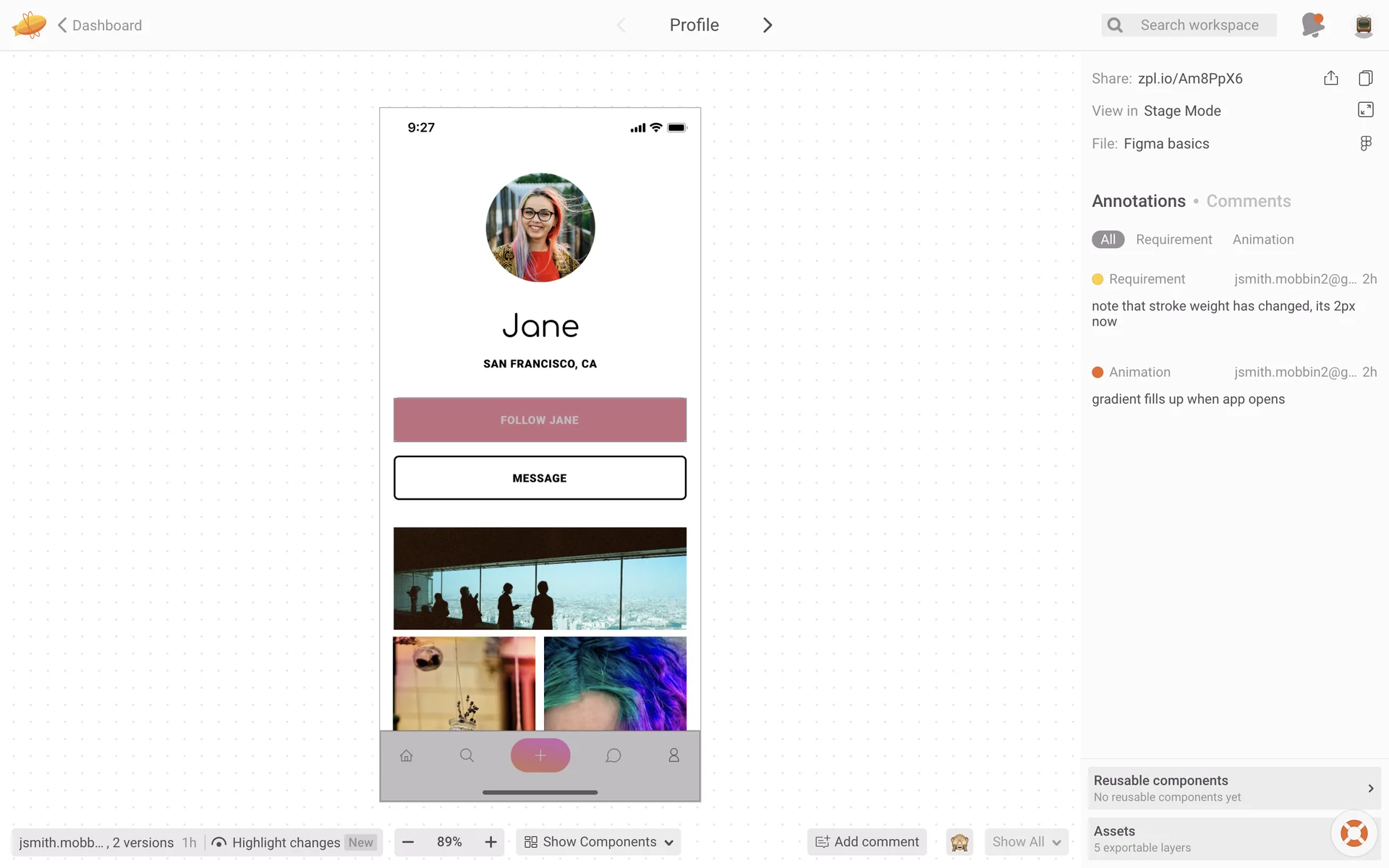Open the Show Components dropdown
Screen dimensions: 1389x868
599,842
